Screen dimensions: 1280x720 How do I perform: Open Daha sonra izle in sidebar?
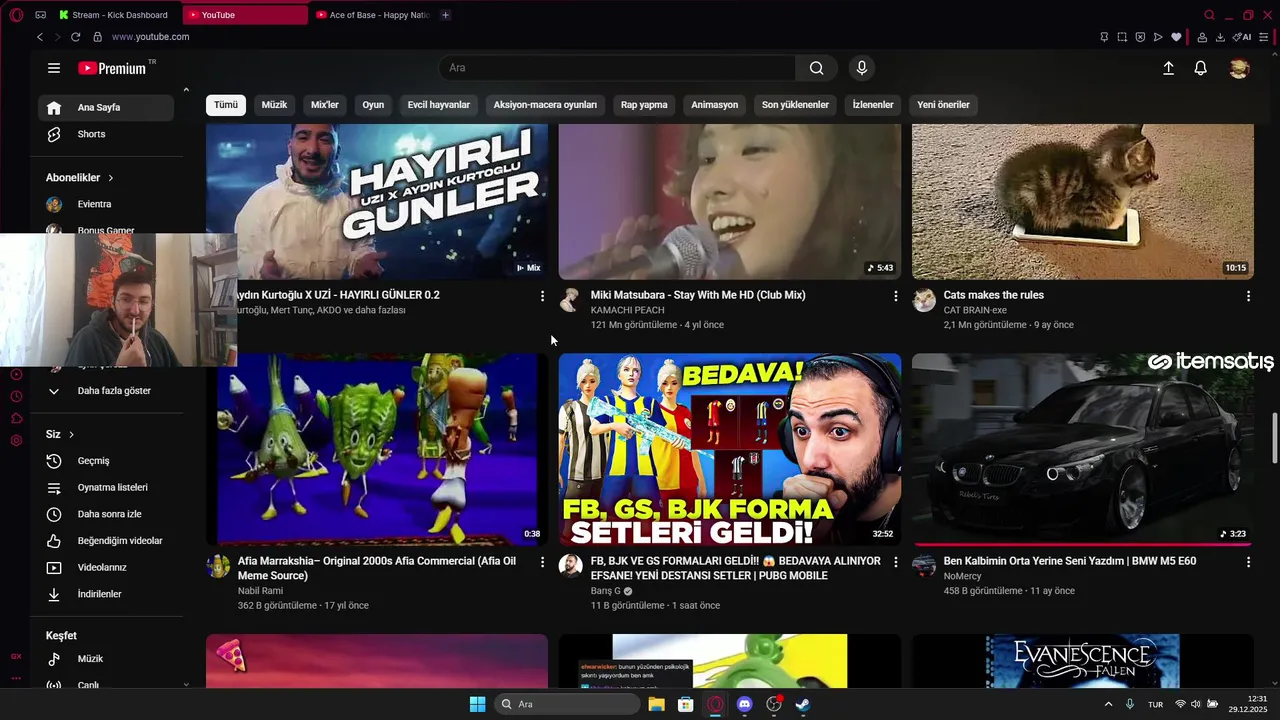106,514
